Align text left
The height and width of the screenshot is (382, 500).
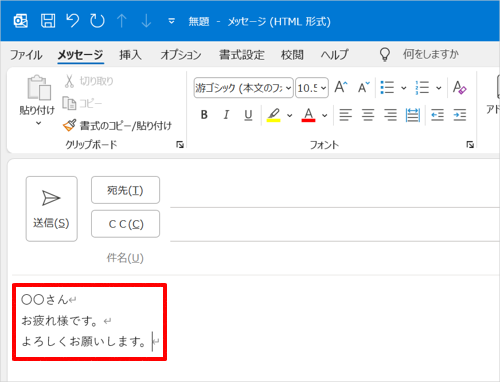click(345, 115)
